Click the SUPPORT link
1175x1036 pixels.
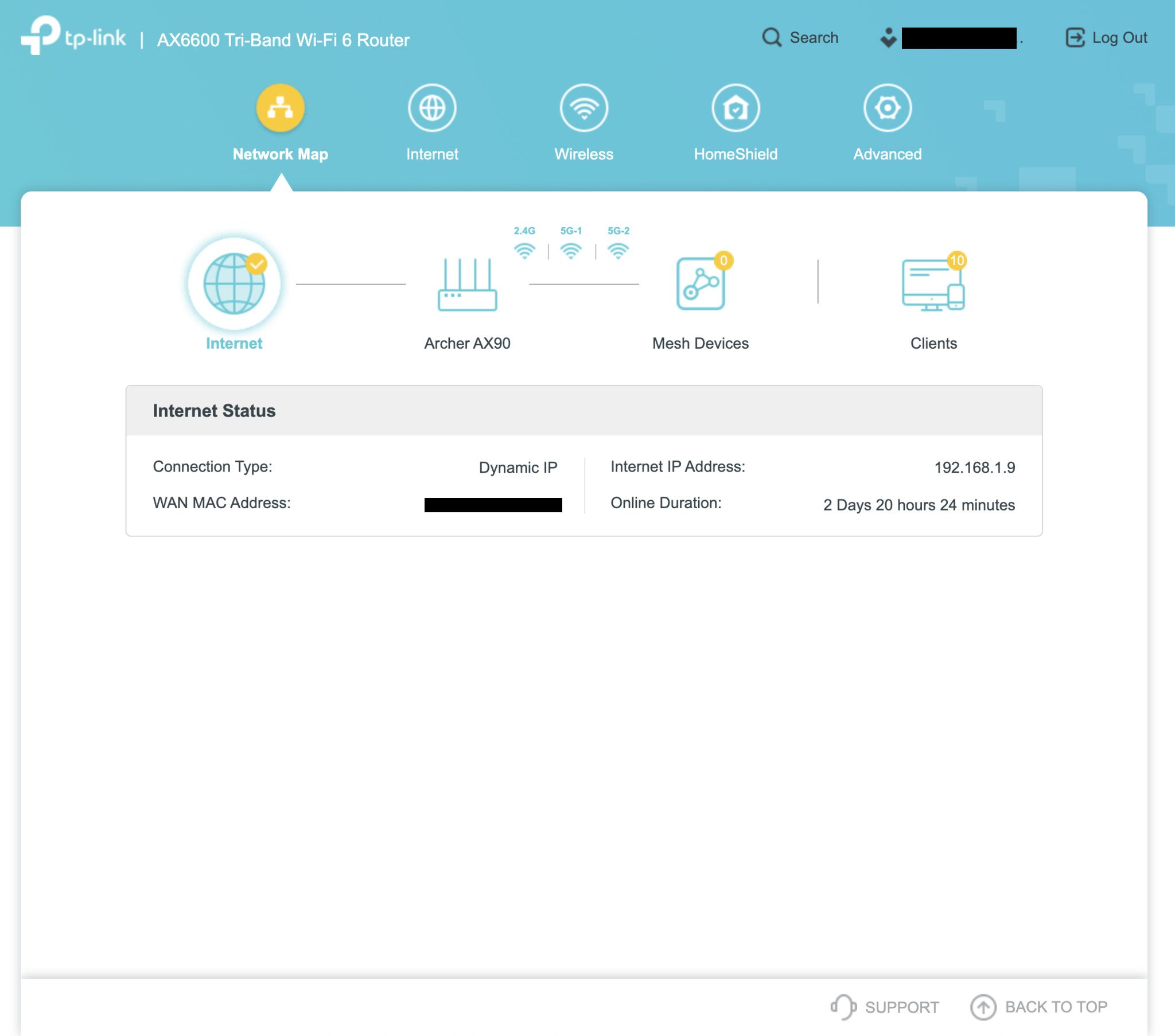pyautogui.click(x=885, y=1007)
